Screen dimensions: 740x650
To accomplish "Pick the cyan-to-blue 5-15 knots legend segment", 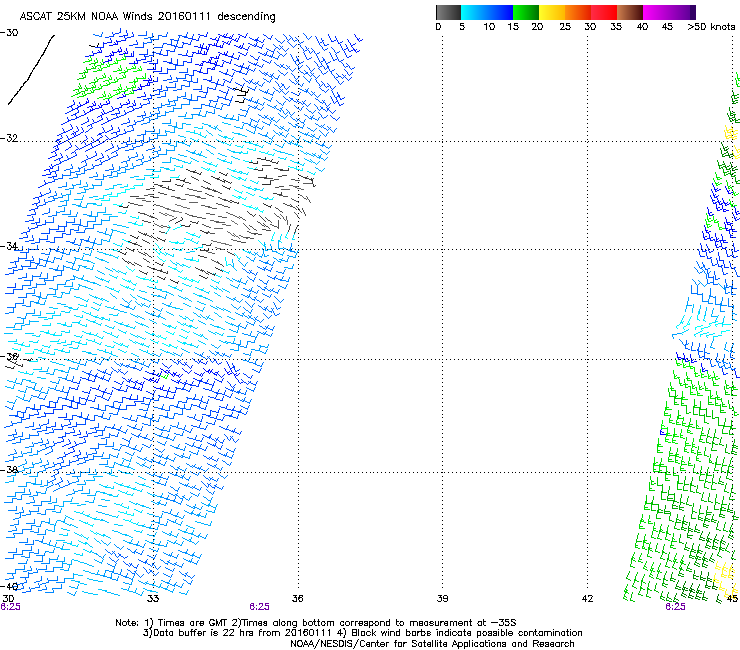I will (487, 12).
